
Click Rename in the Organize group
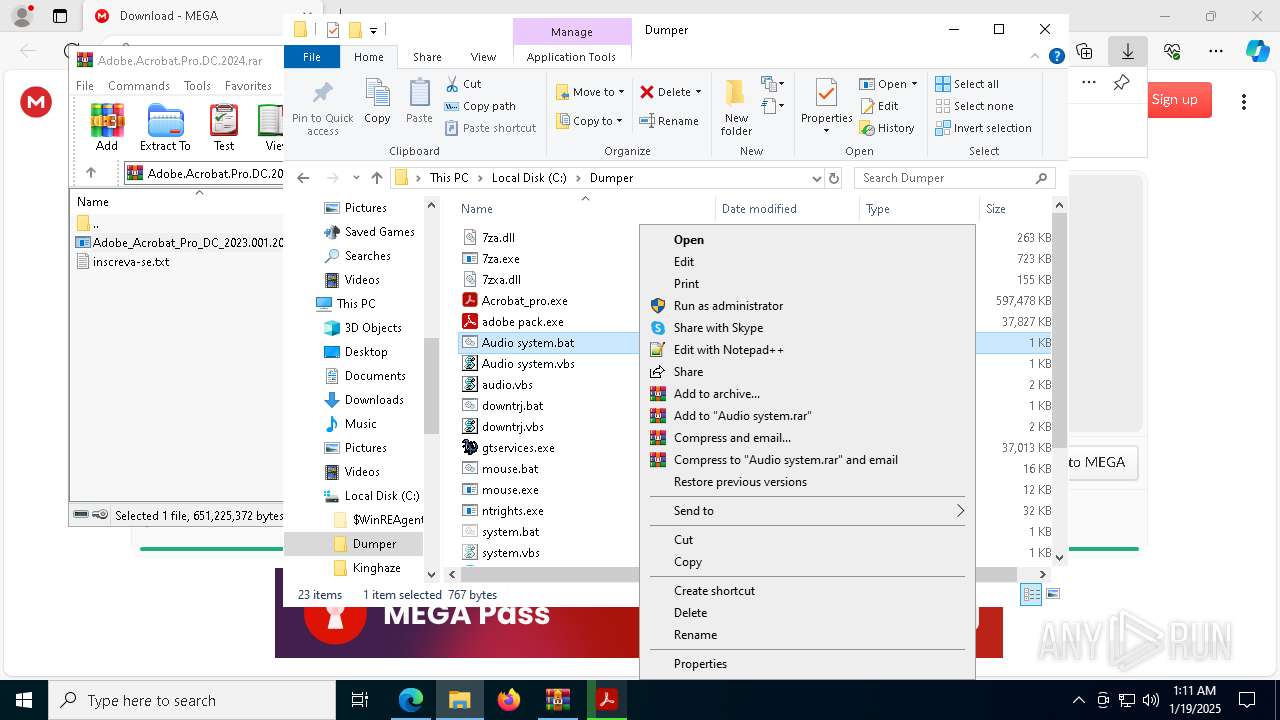coord(669,121)
